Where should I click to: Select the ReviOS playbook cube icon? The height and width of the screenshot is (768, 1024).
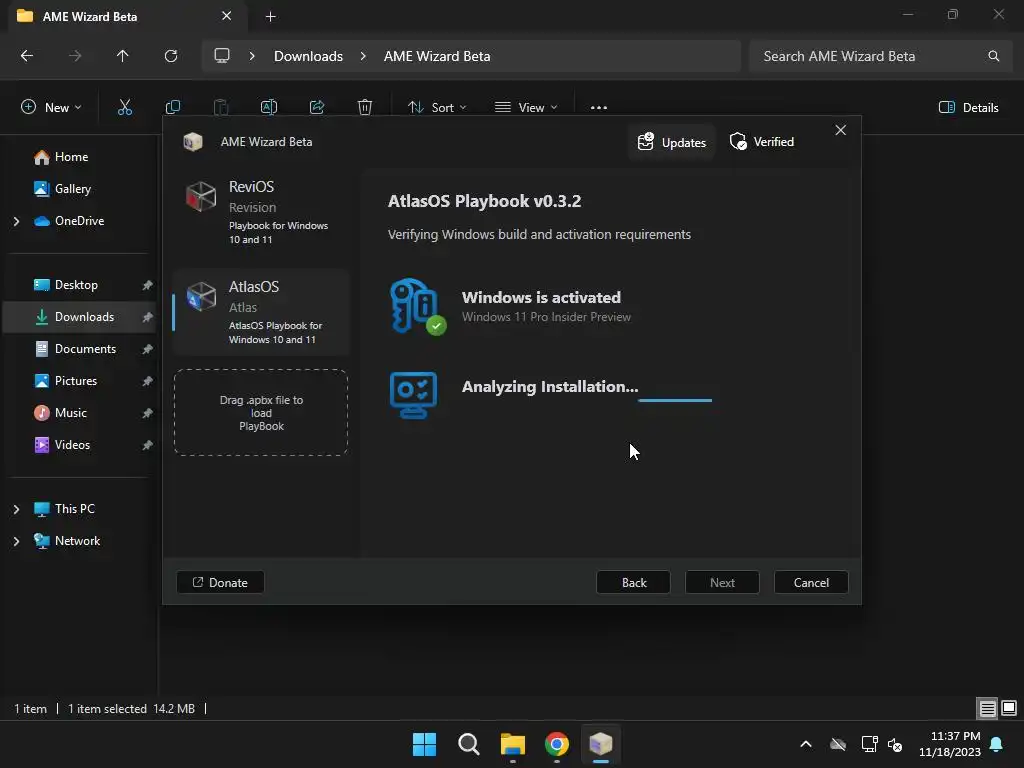[x=200, y=197]
